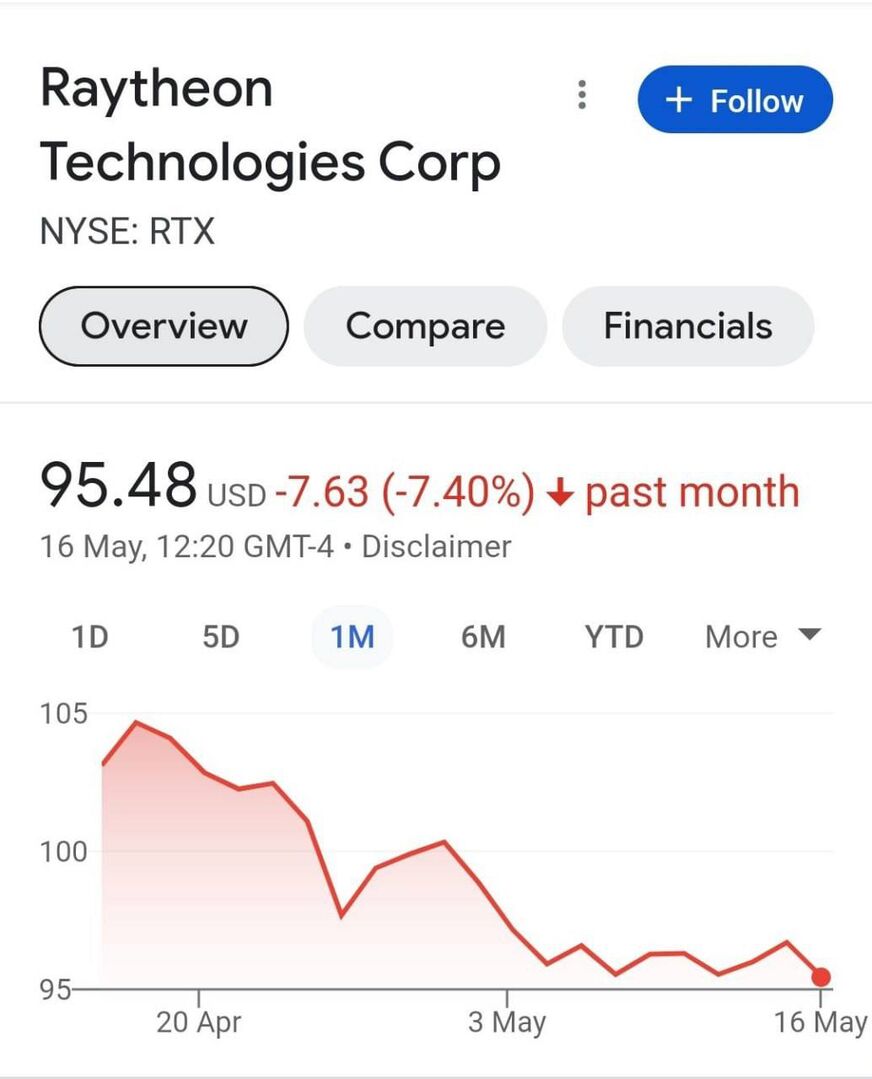Click the NYSE: RTX ticker label
This screenshot has height=1079, width=872.
pyautogui.click(x=127, y=231)
